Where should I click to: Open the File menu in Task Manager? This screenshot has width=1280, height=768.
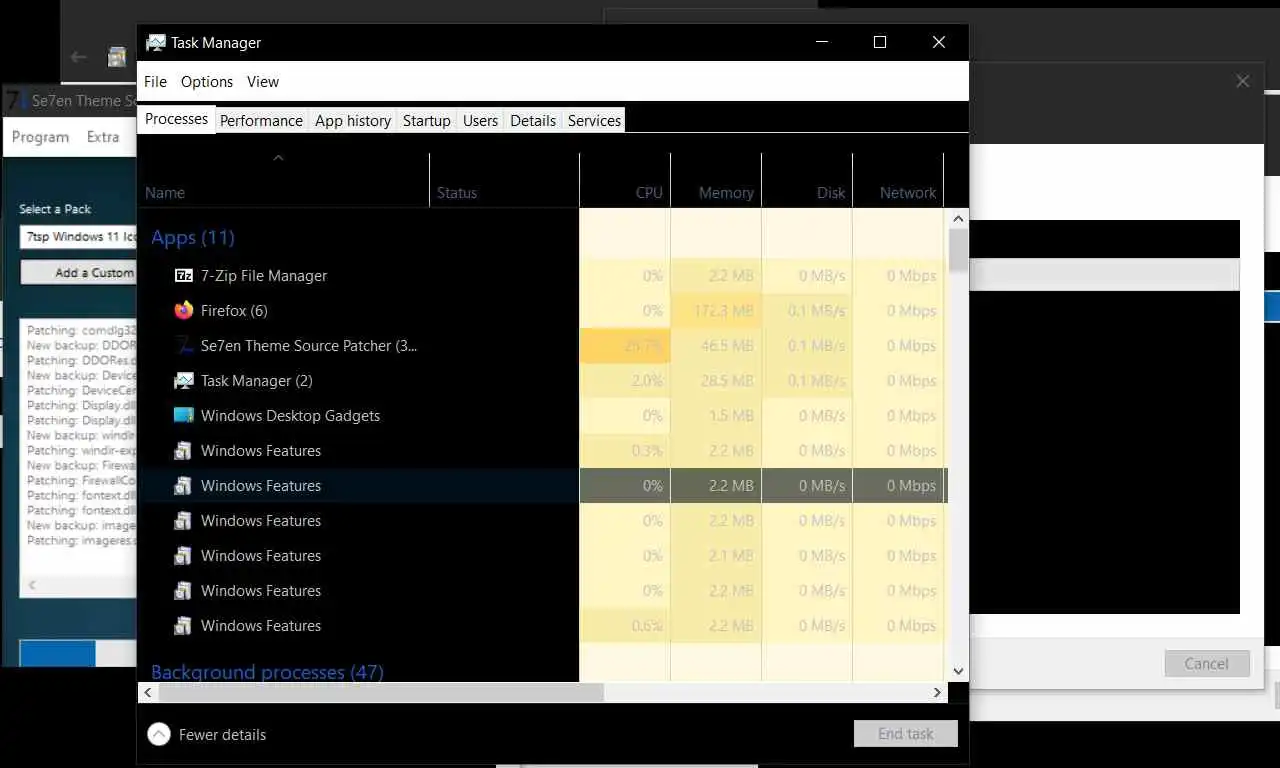[155, 82]
